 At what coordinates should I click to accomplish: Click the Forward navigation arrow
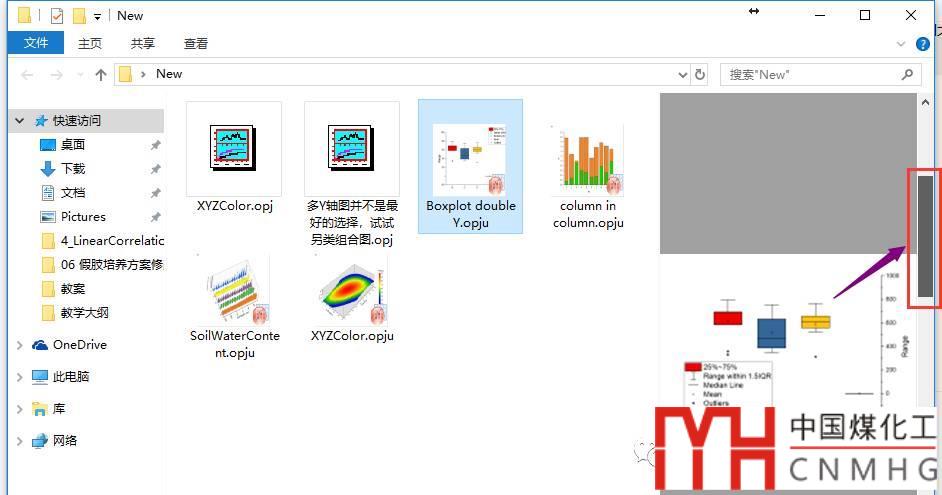point(56,74)
